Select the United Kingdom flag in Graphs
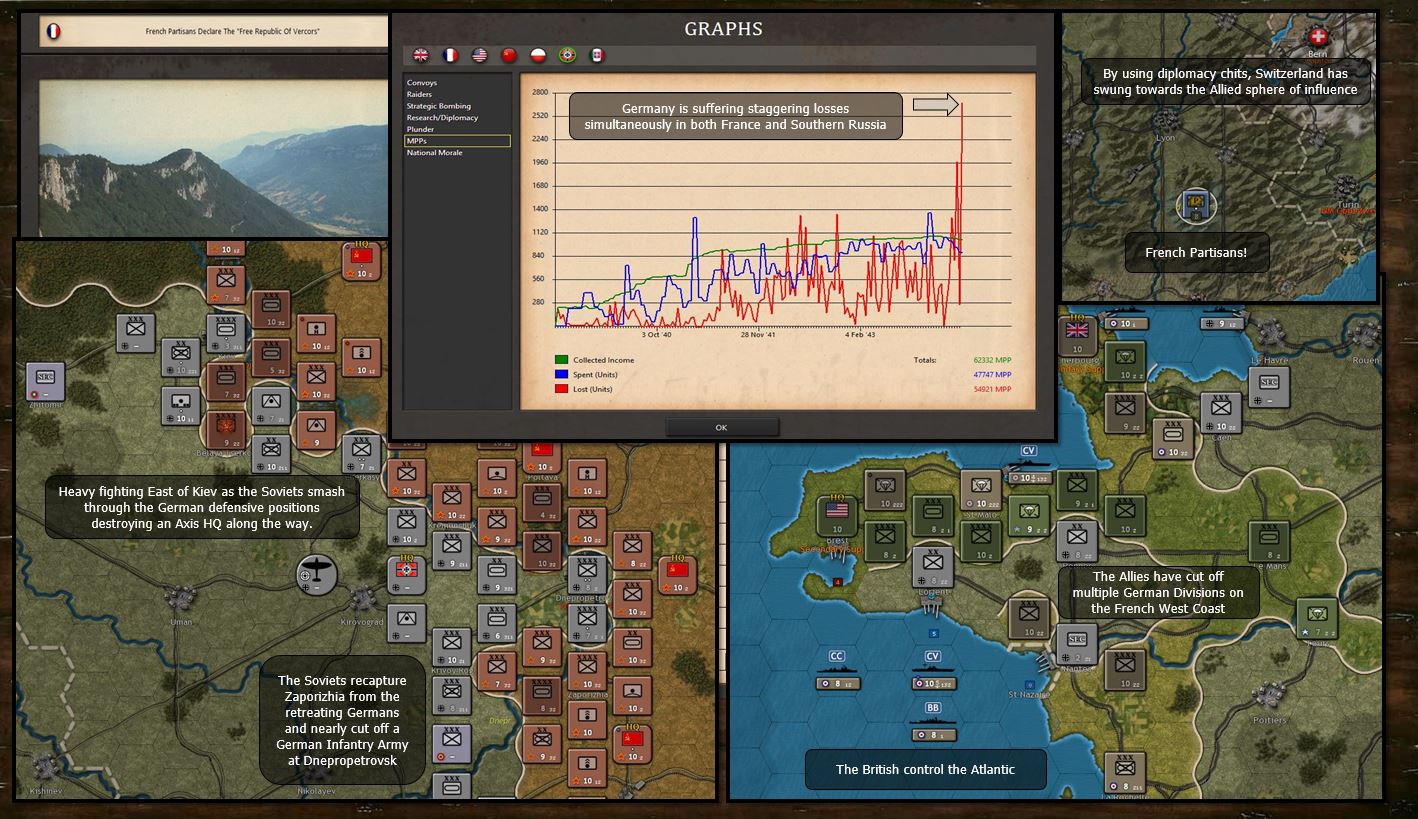1418x819 pixels. (422, 56)
